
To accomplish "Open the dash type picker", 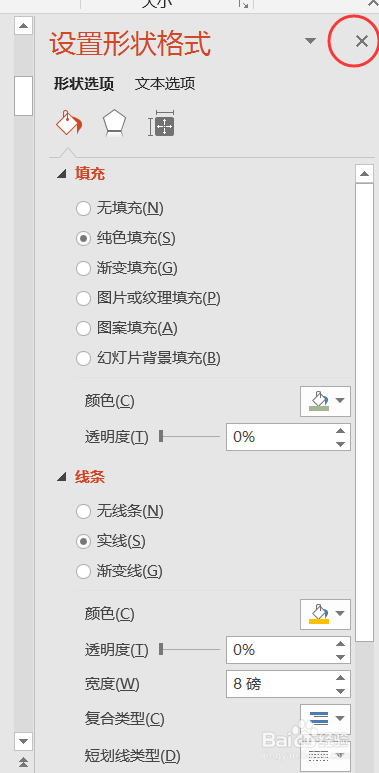I will click(x=325, y=754).
